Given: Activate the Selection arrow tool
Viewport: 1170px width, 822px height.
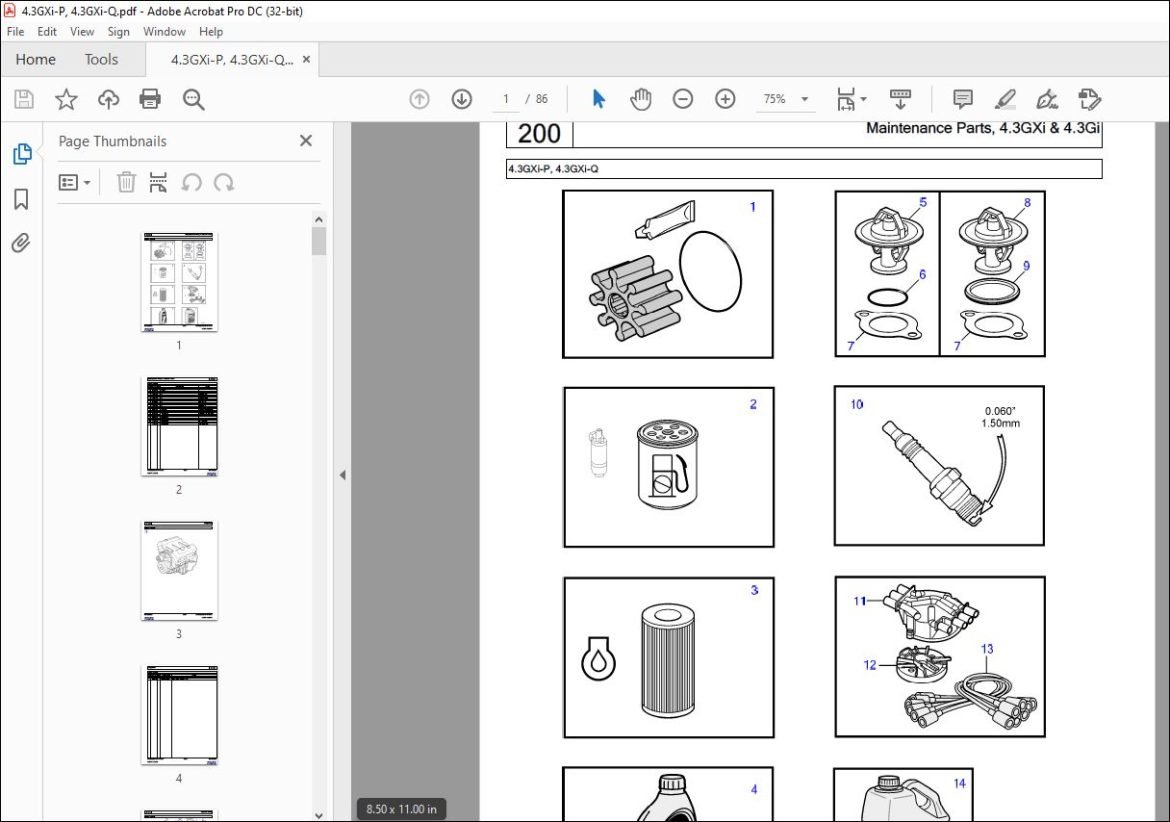Looking at the screenshot, I should [x=598, y=98].
